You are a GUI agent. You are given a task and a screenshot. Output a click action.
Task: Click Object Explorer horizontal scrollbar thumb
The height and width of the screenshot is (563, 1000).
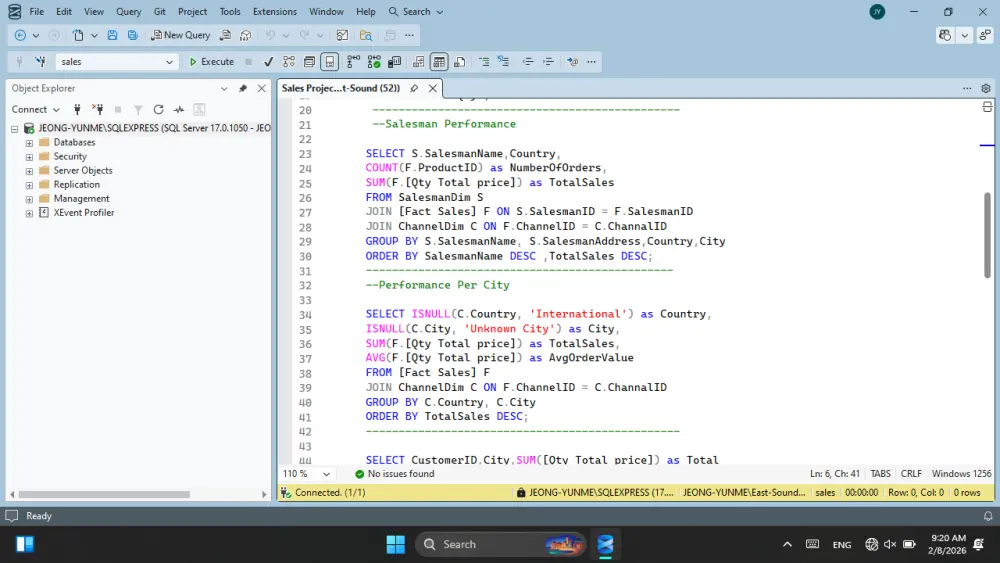(x=104, y=494)
